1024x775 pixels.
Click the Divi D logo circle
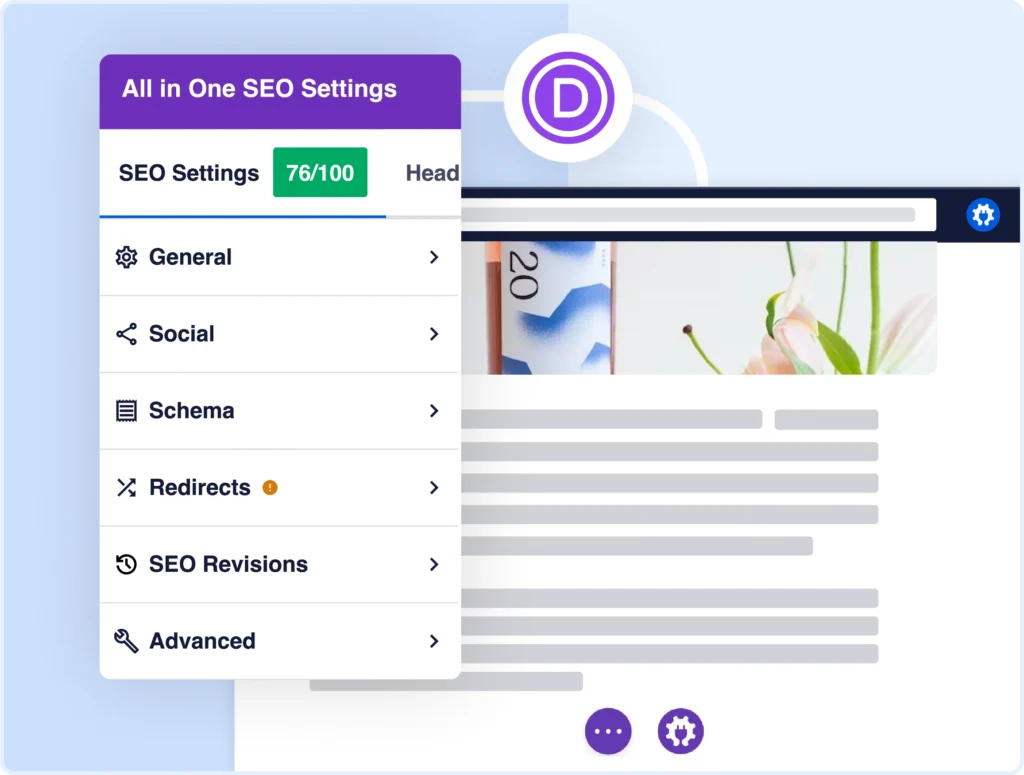pos(568,98)
